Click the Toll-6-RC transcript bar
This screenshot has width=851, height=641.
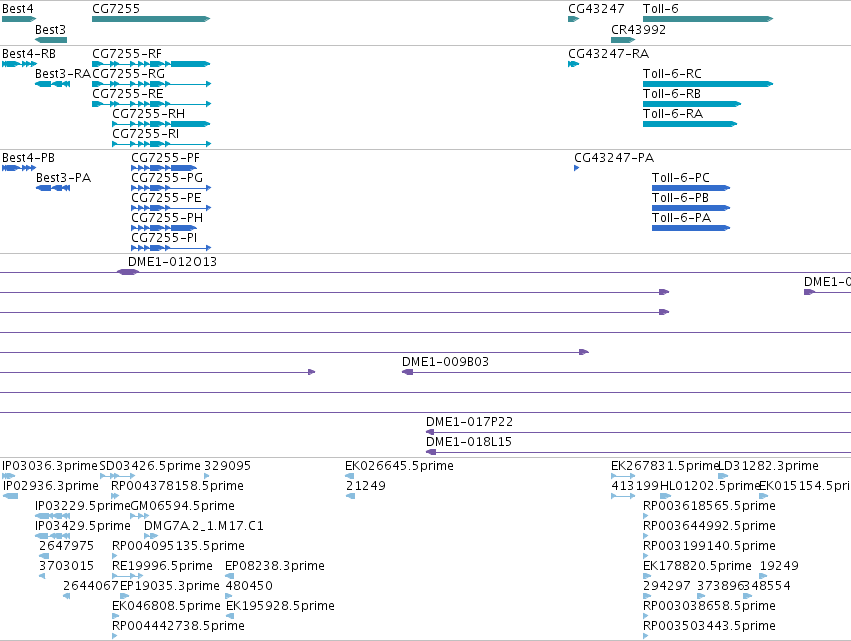pyautogui.click(x=708, y=84)
